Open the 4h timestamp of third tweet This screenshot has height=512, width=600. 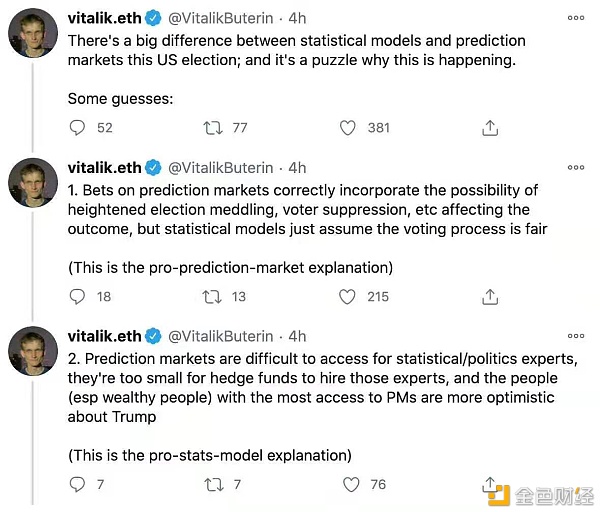297,336
